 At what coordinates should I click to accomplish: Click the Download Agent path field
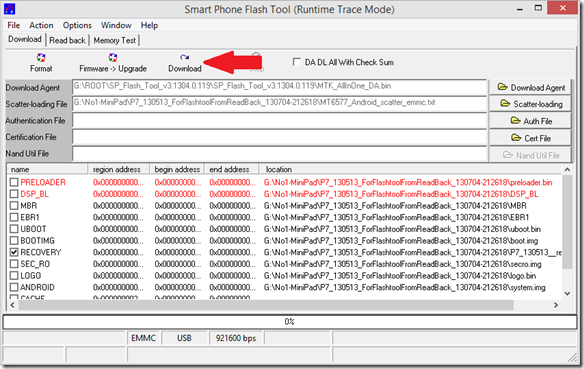pyautogui.click(x=279, y=86)
